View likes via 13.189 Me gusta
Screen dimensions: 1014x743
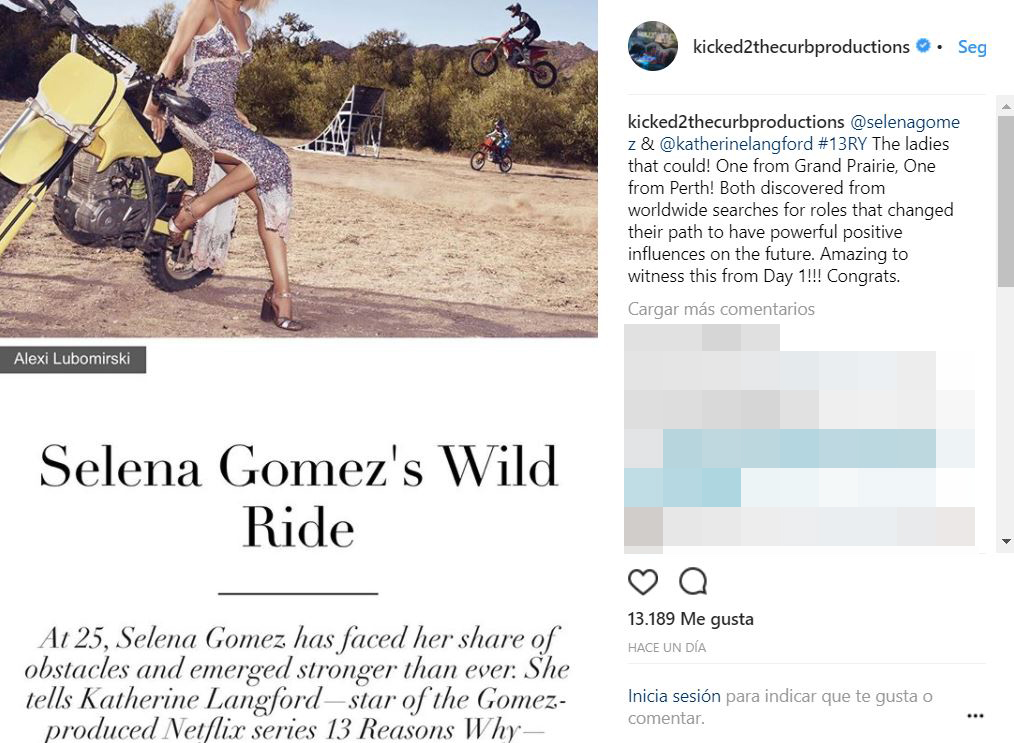(x=691, y=619)
